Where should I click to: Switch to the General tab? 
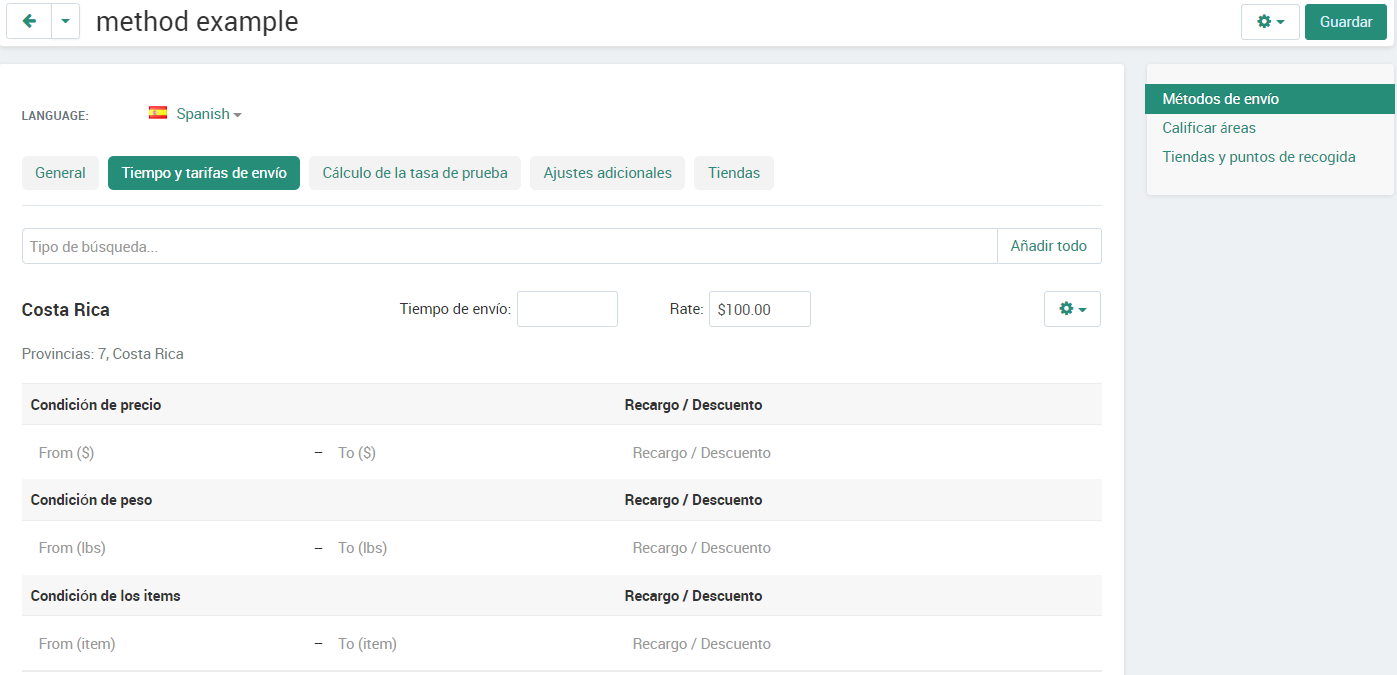click(60, 173)
